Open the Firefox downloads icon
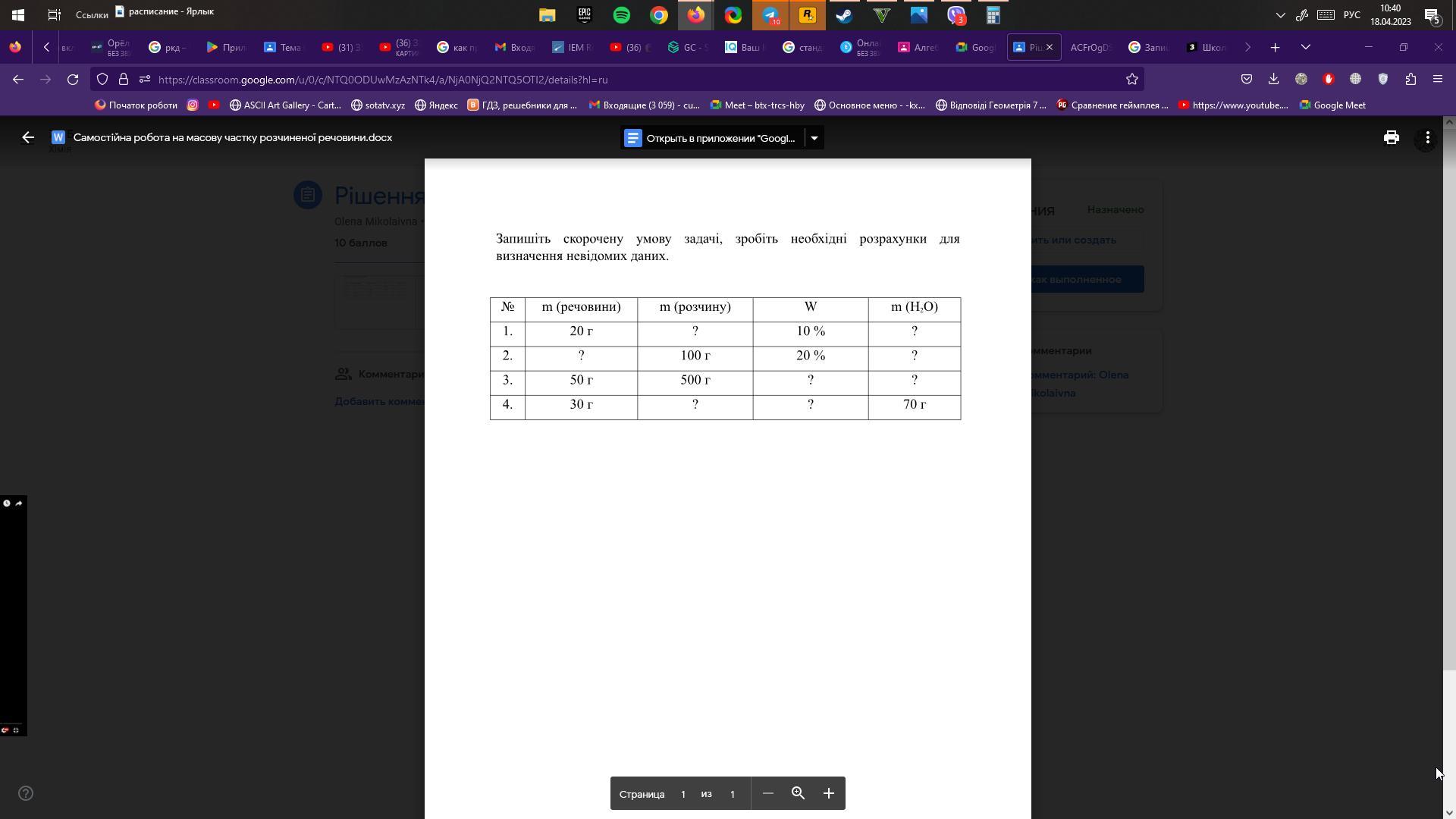The image size is (1456, 819). (1273, 79)
